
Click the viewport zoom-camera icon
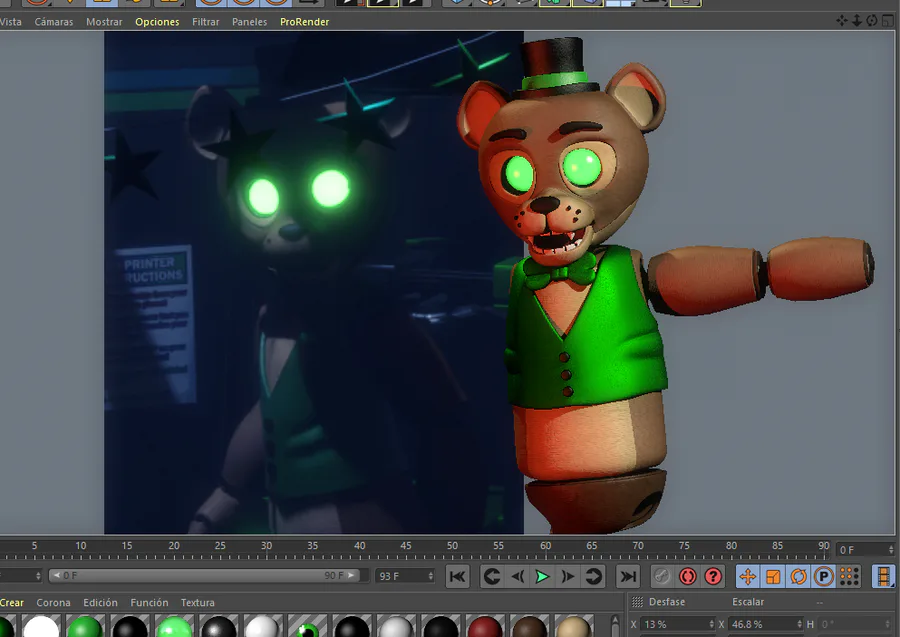click(856, 21)
